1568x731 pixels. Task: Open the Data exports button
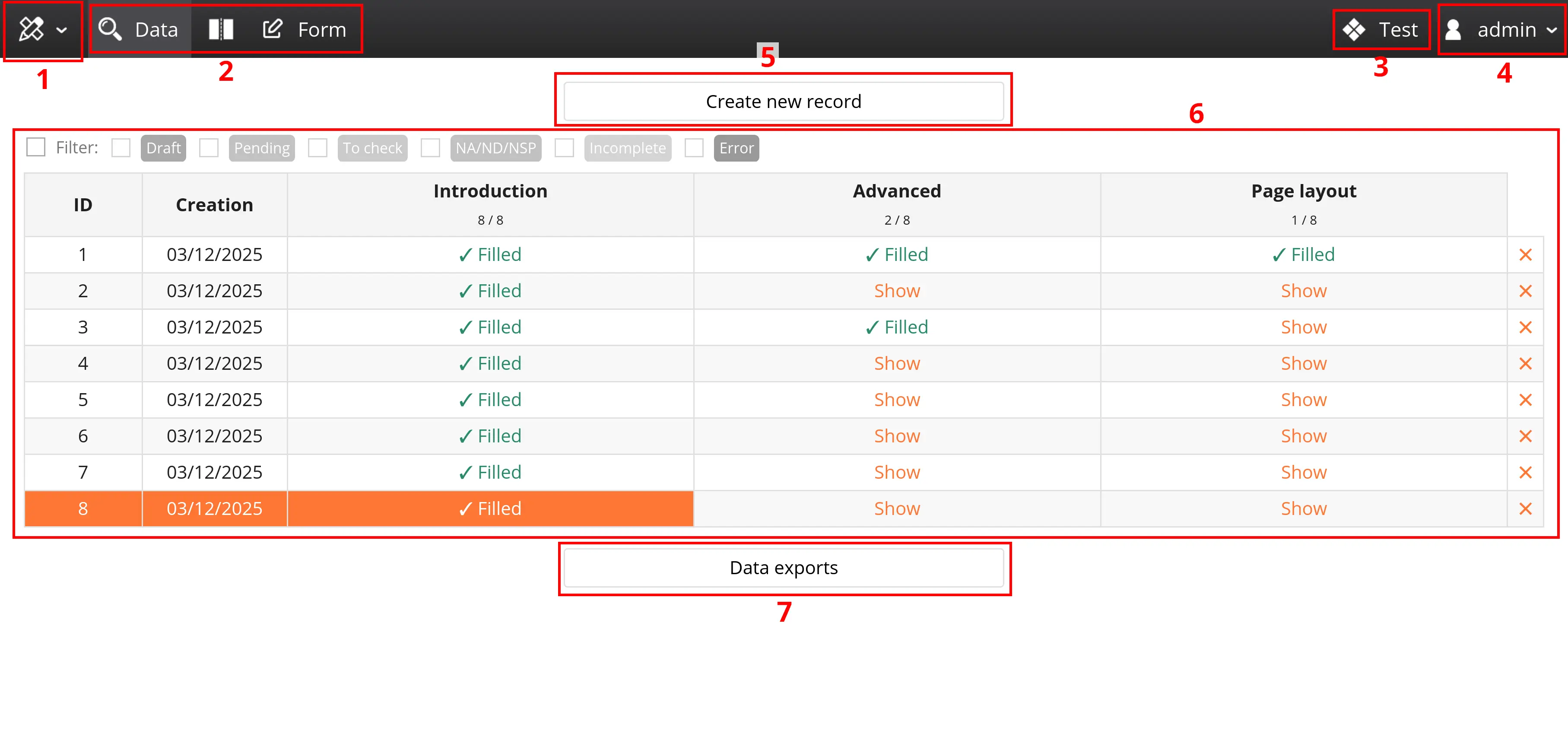tap(784, 567)
